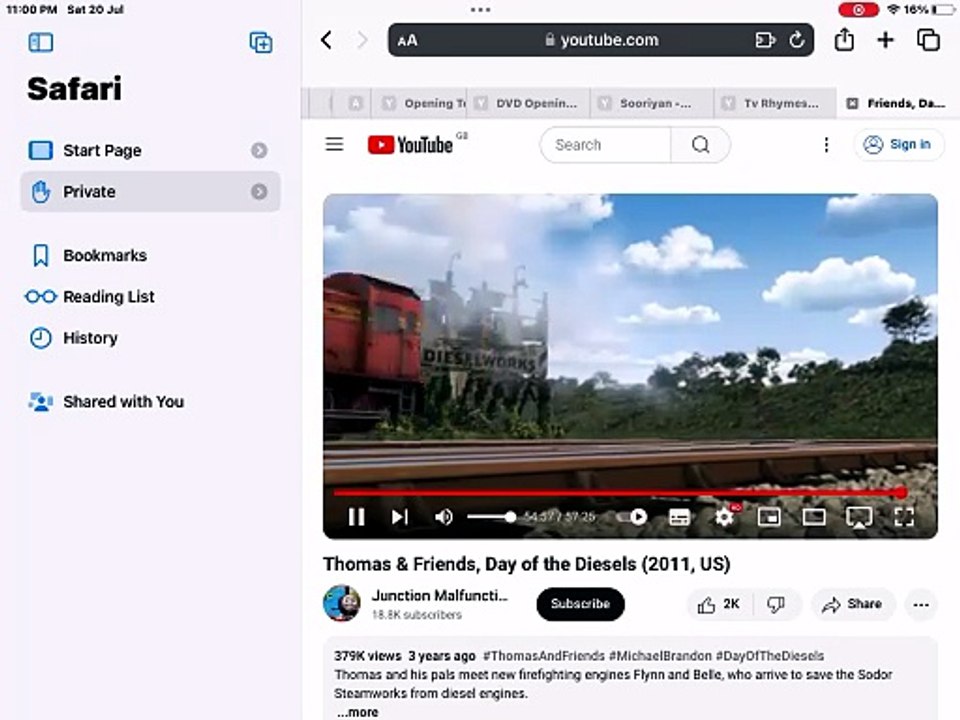Viewport: 960px width, 720px height.
Task: Click the video title text
Action: [527, 564]
